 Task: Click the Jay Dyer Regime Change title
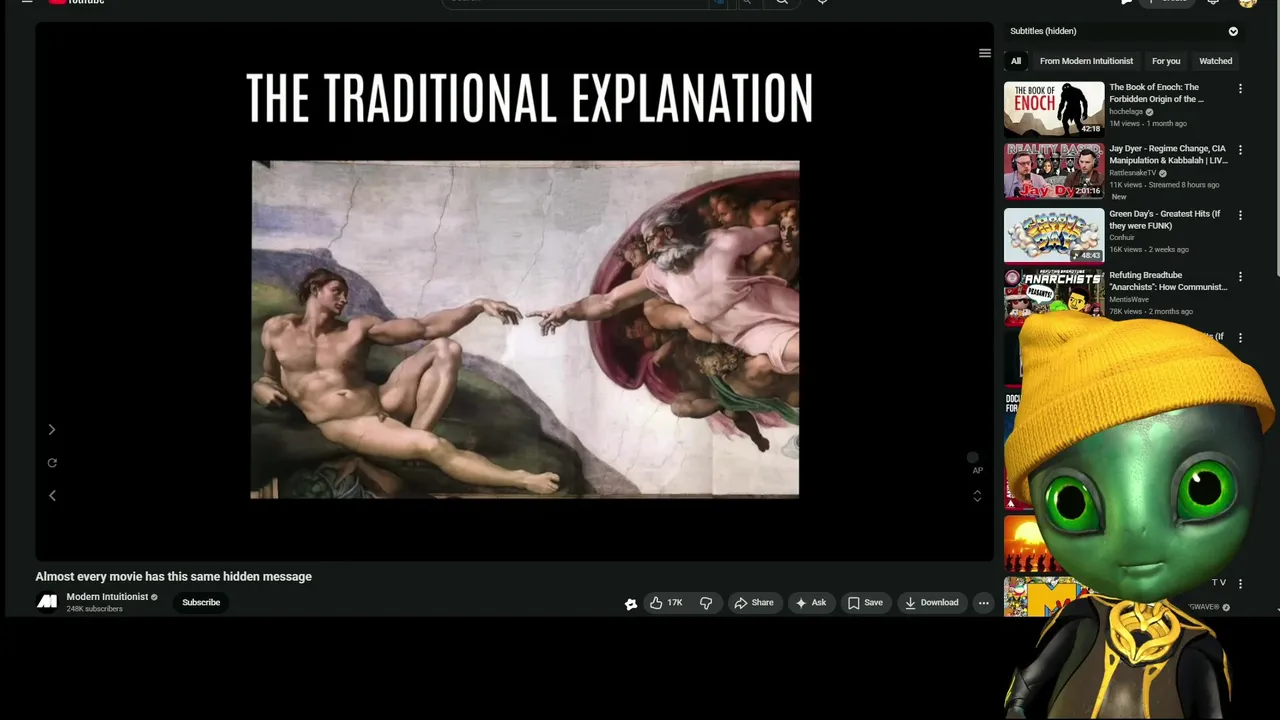point(1168,154)
